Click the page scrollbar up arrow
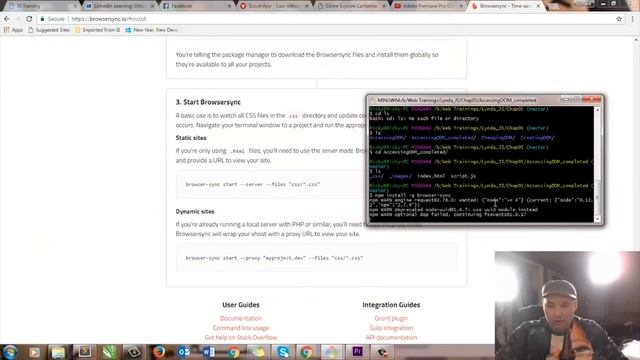 click(636, 40)
